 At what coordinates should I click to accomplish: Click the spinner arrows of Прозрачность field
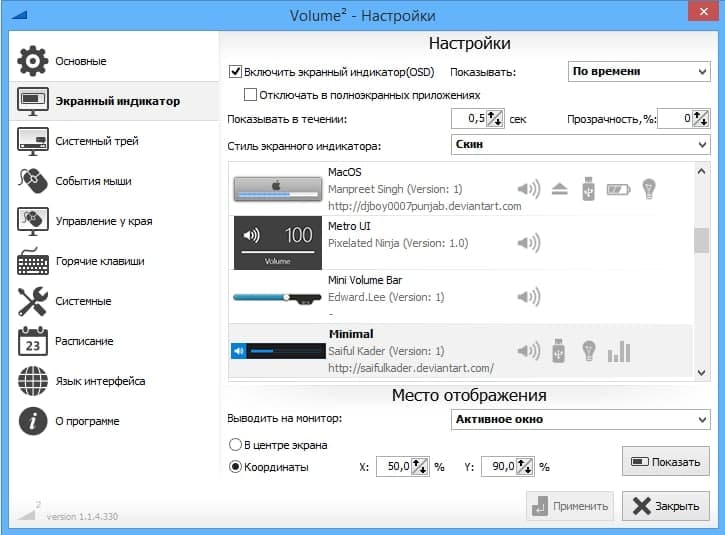click(700, 119)
